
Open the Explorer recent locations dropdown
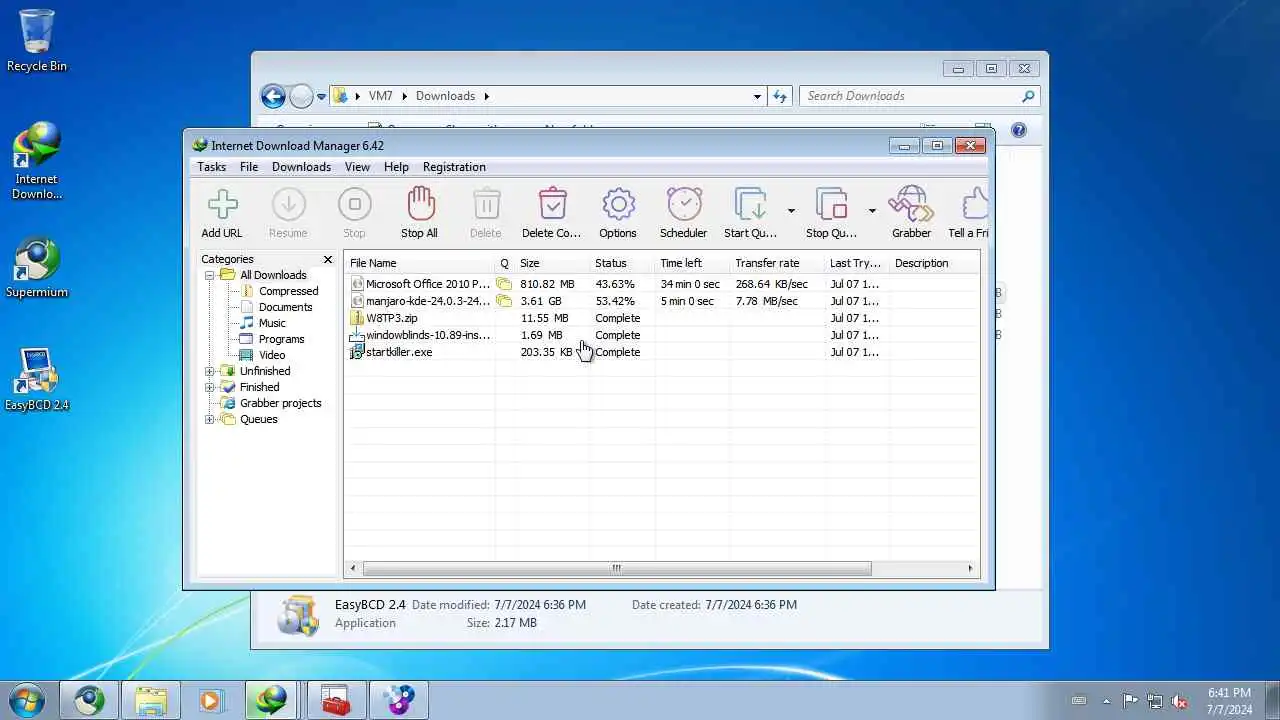coord(321,97)
